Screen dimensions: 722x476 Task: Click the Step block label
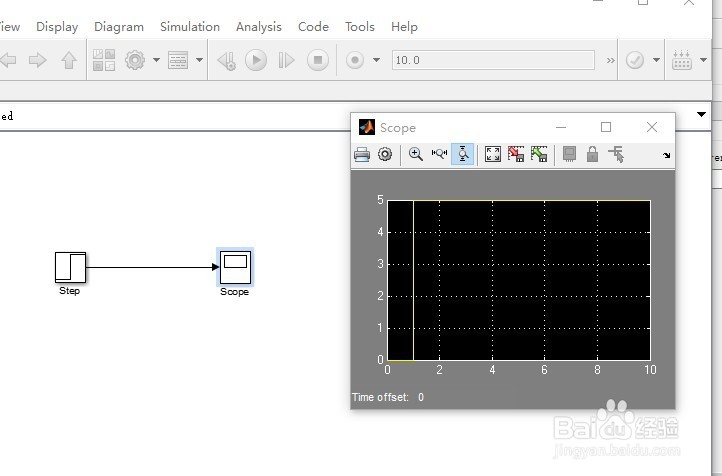[x=70, y=291]
